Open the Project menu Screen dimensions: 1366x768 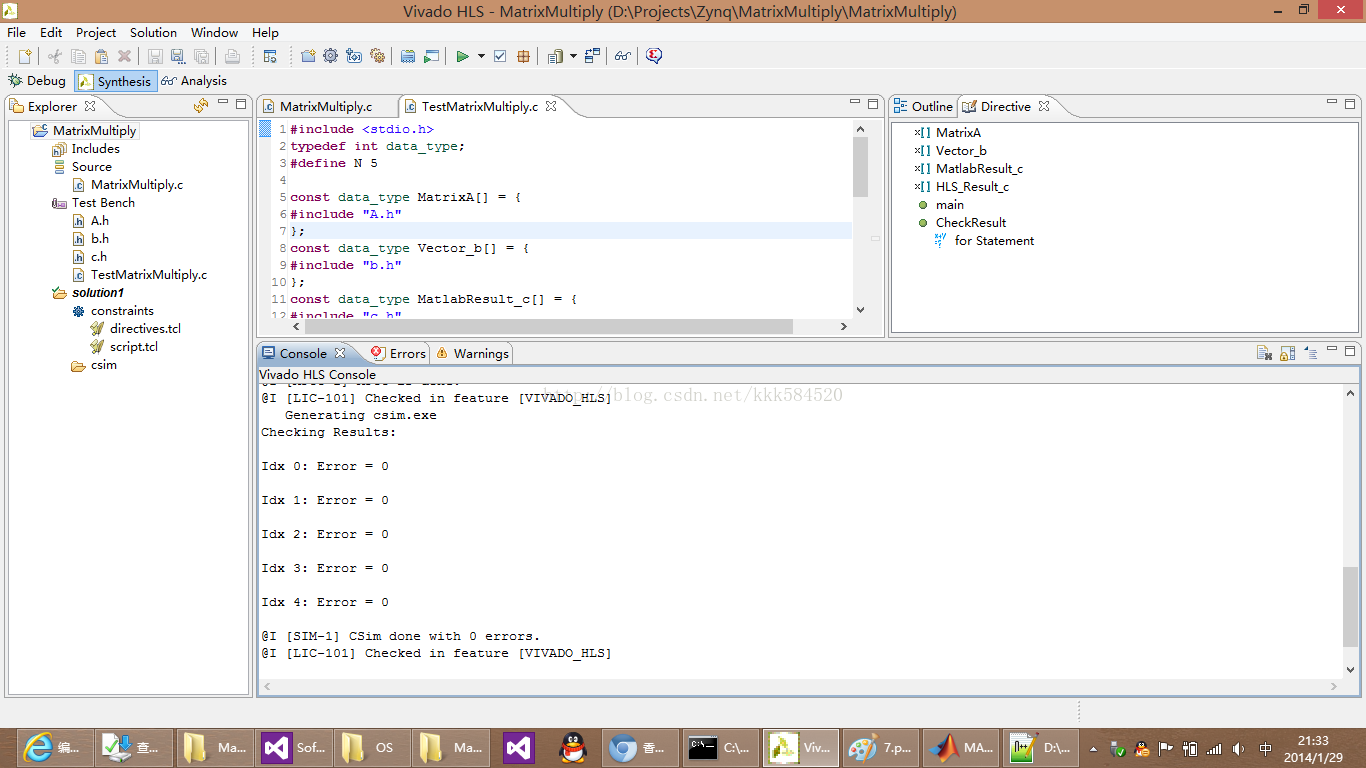pyautogui.click(x=96, y=32)
